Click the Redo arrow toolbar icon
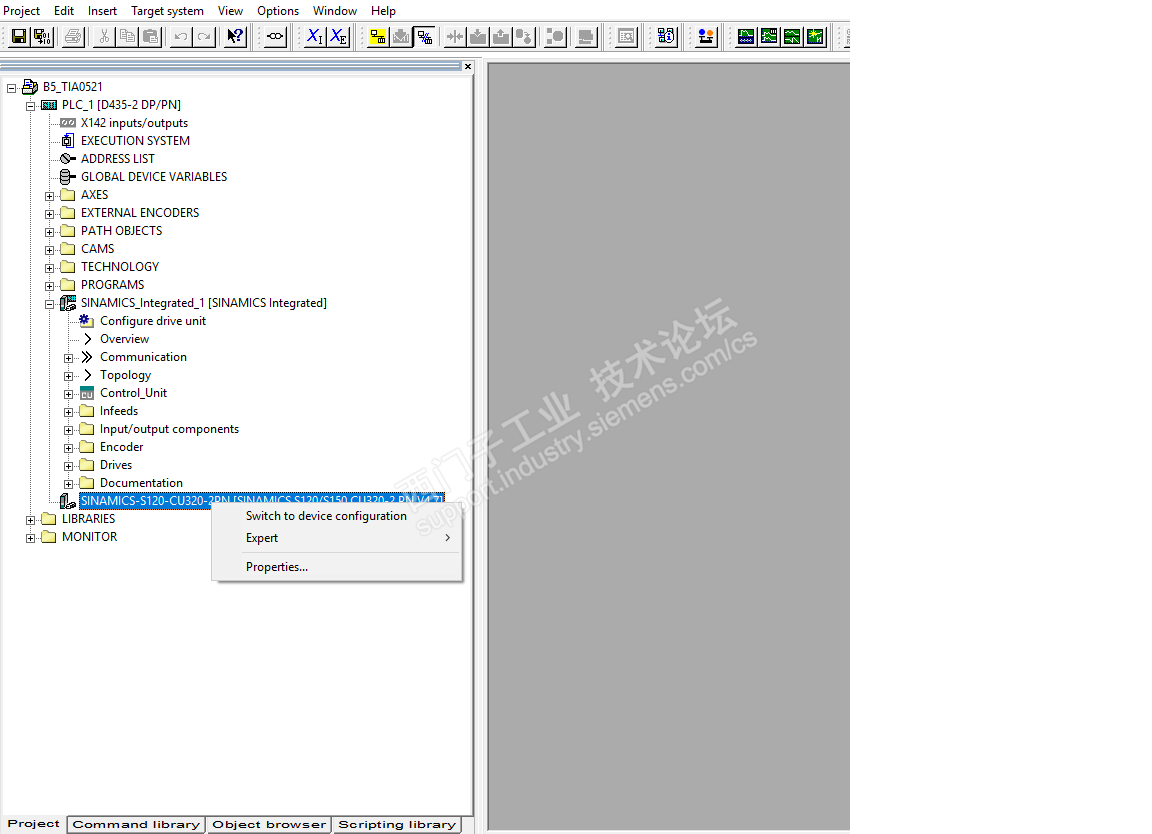This screenshot has height=834, width=1152. pyautogui.click(x=204, y=36)
